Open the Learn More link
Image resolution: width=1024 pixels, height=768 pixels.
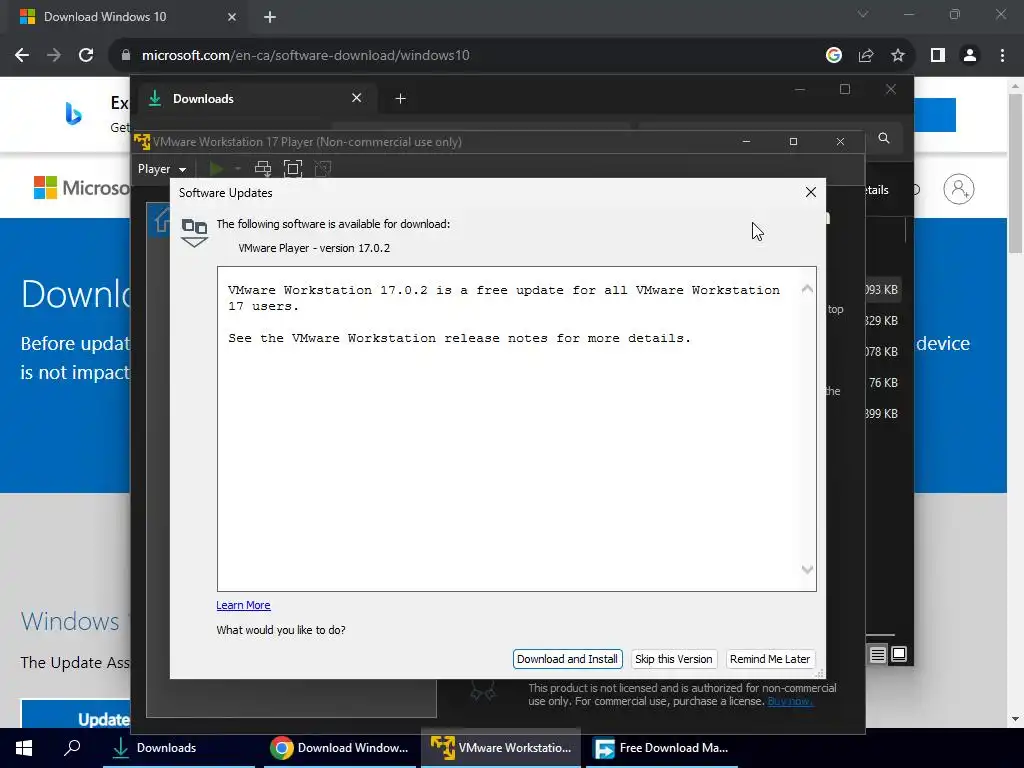click(x=243, y=605)
